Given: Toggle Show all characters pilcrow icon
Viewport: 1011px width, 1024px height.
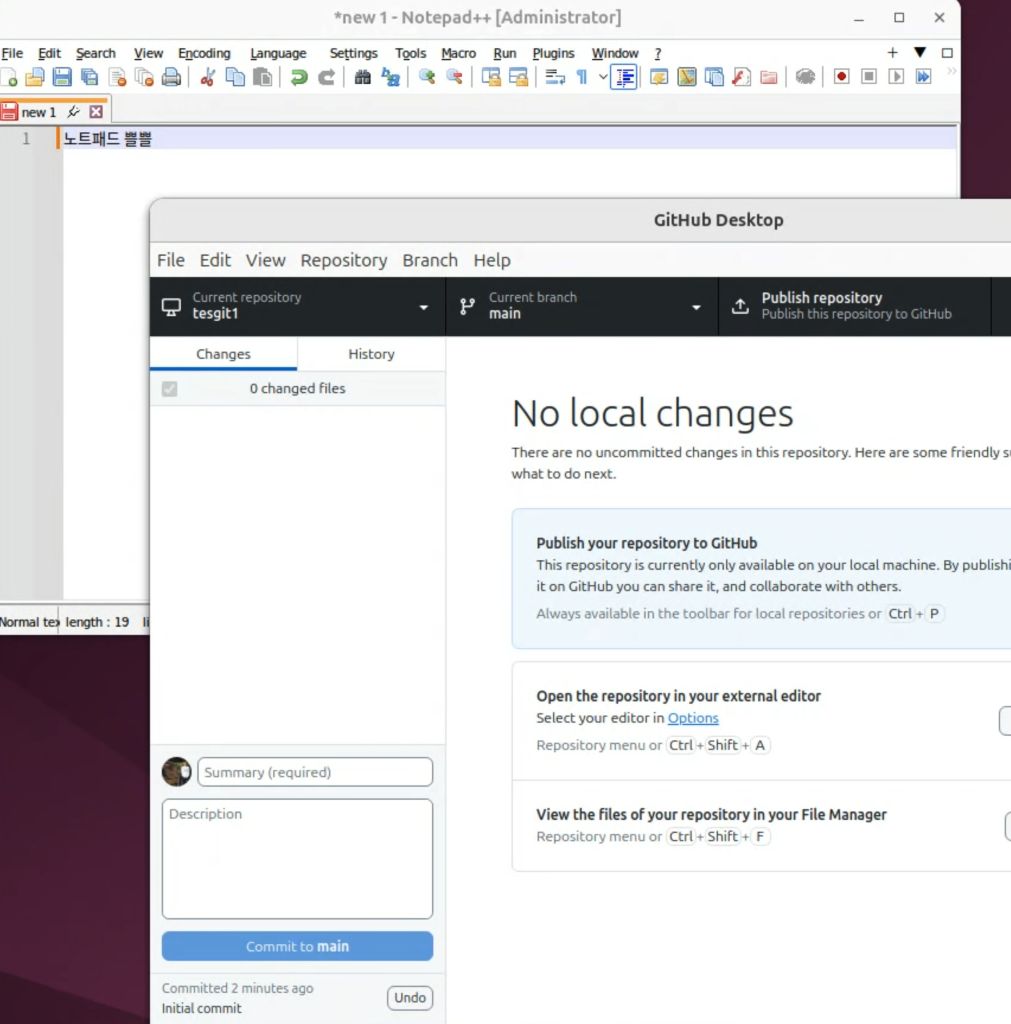Looking at the screenshot, I should point(582,77).
